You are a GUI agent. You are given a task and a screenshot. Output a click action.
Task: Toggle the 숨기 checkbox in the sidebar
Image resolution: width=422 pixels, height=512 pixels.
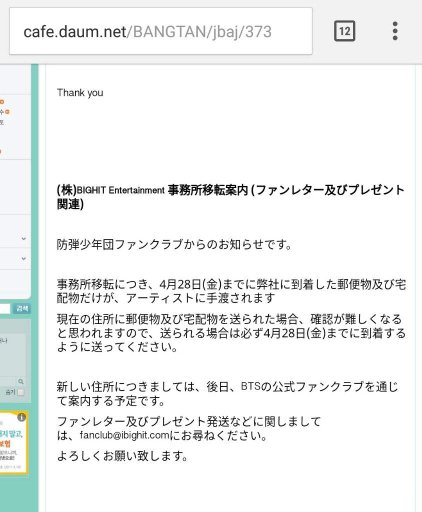(21, 392)
